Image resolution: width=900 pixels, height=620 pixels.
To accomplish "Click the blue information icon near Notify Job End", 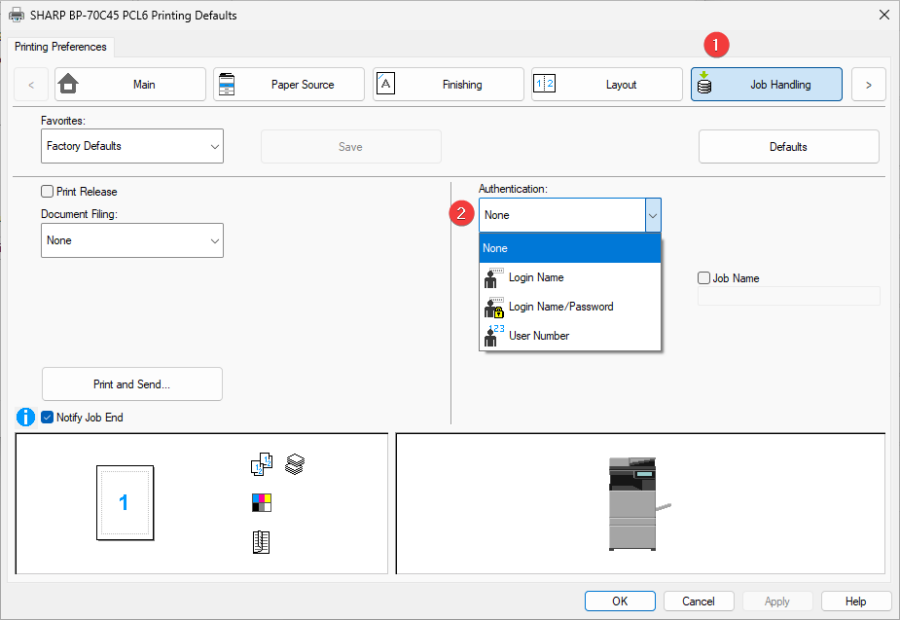I will click(24, 417).
